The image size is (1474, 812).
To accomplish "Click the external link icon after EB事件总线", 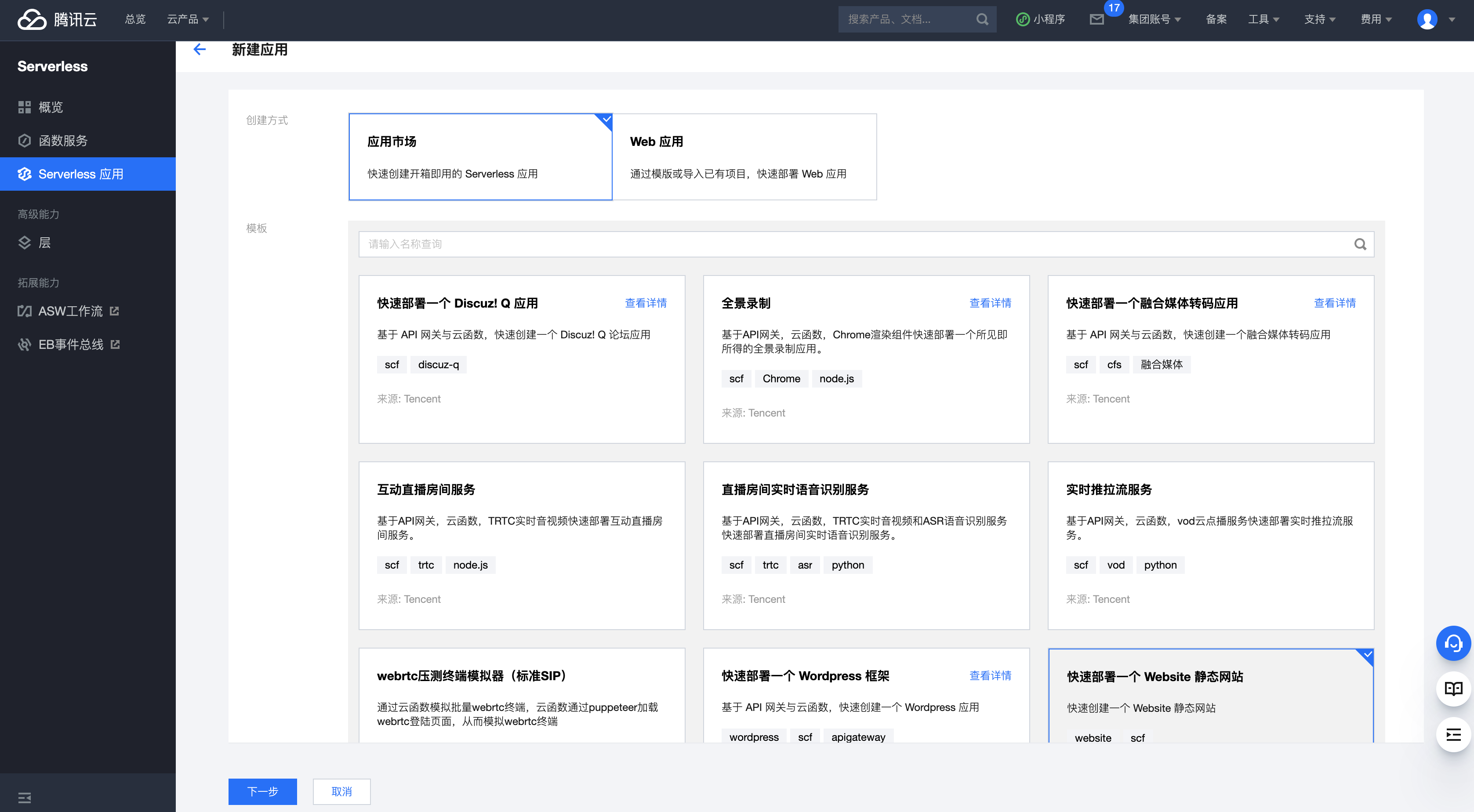I will coord(115,344).
